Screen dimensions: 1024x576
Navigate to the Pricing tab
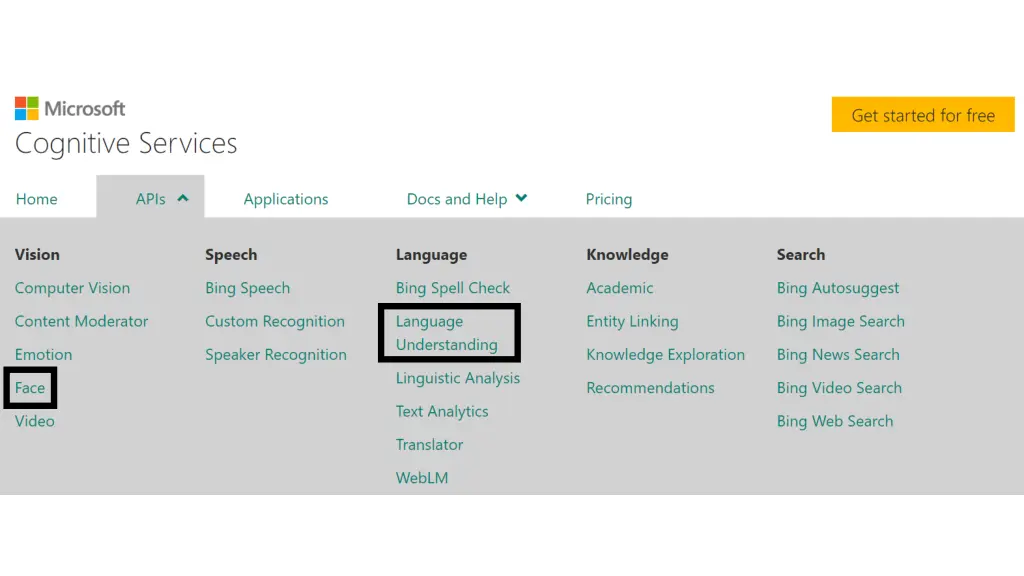(609, 199)
